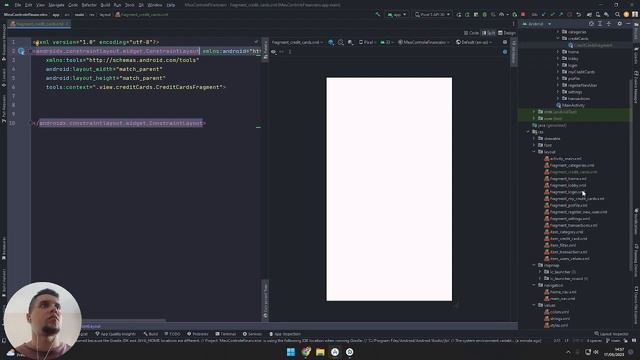
Task: Open editor tabs three-dot menu
Action: pos(513,24)
